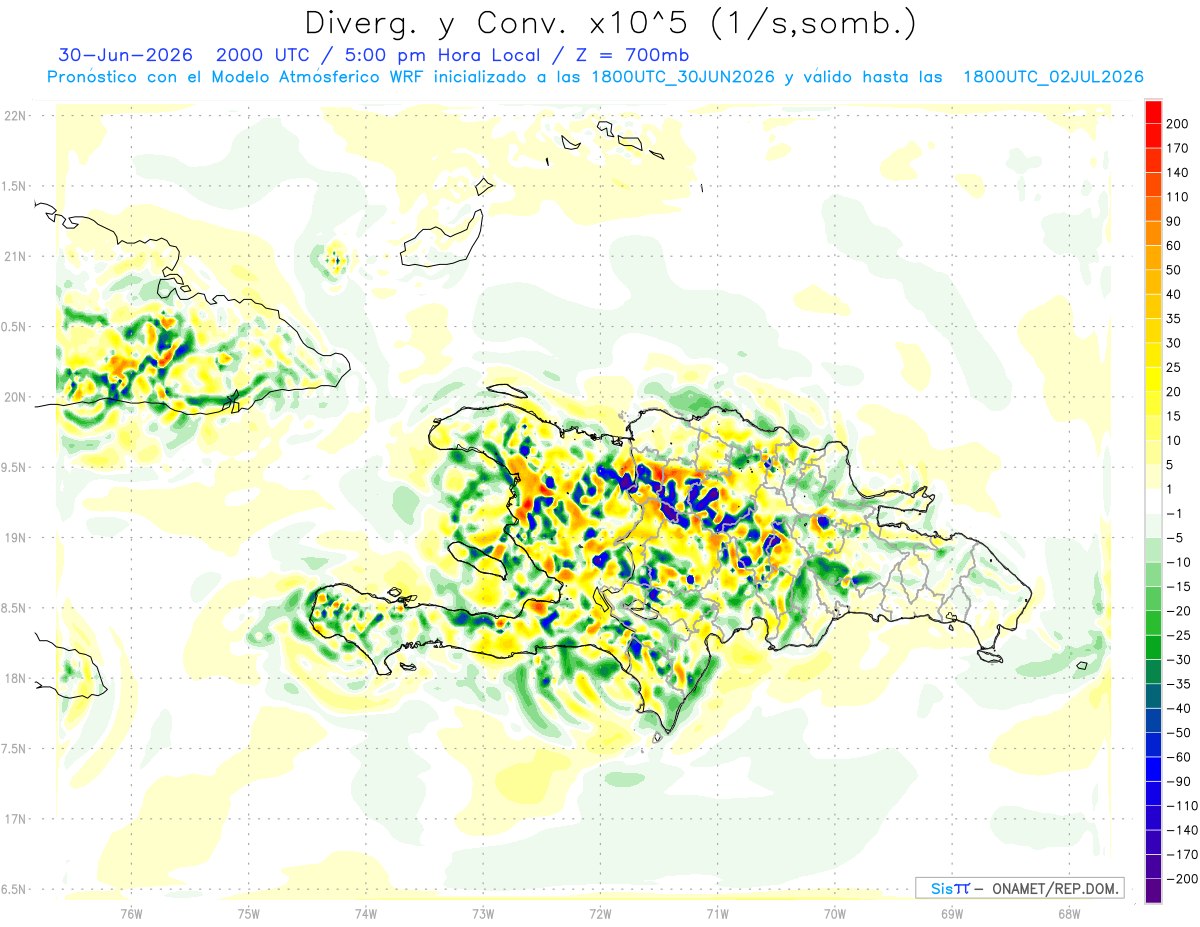Pick the green legend swatch between -25 and -30
1200x927 pixels.
pyautogui.click(x=1153, y=648)
